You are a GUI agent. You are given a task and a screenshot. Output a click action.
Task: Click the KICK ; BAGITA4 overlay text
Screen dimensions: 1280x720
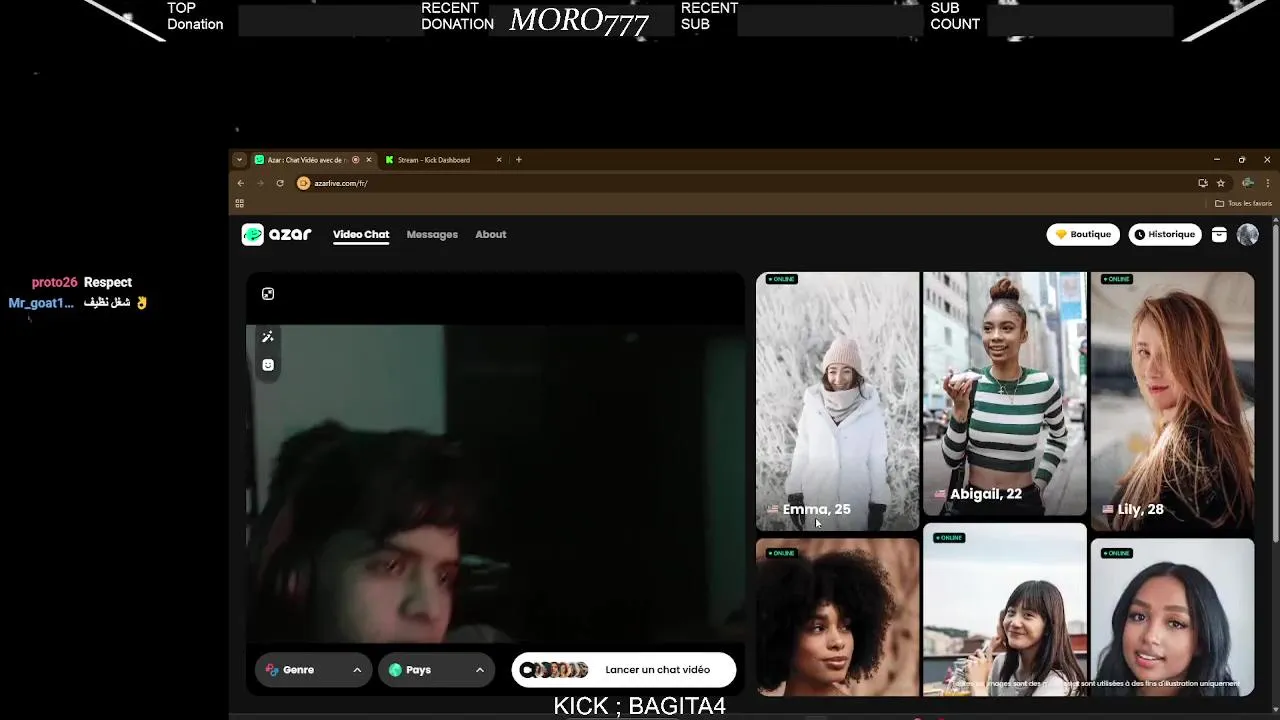(640, 706)
